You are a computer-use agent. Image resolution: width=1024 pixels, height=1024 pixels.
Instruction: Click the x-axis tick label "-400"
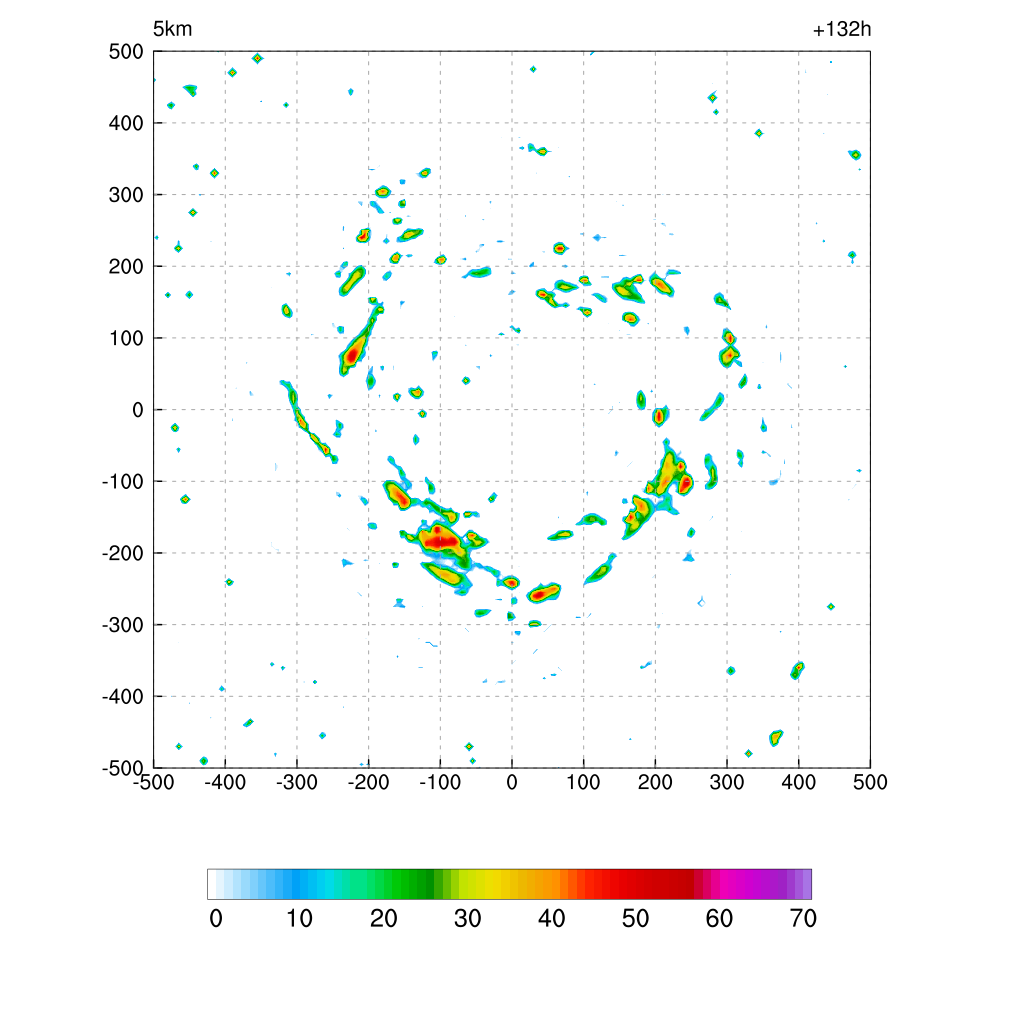pyautogui.click(x=225, y=782)
